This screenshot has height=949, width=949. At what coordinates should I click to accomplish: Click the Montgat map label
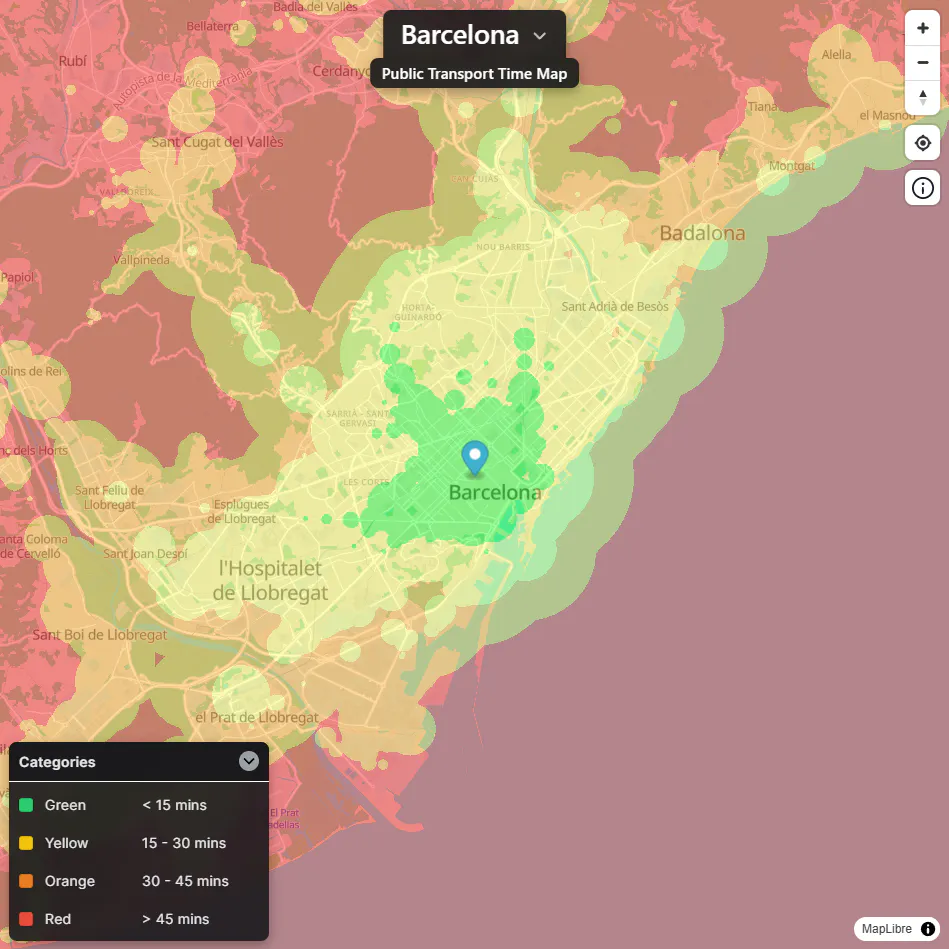click(792, 166)
